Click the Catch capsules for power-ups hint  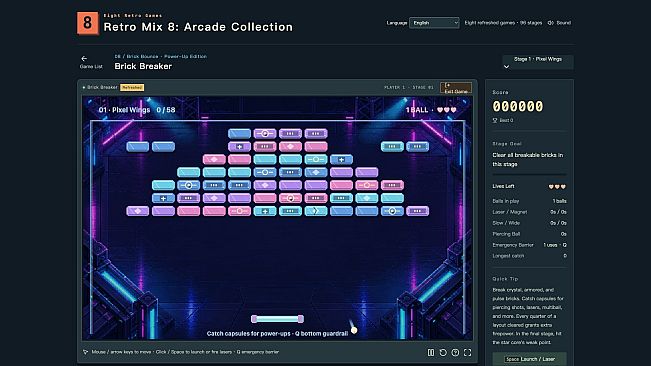coord(277,334)
